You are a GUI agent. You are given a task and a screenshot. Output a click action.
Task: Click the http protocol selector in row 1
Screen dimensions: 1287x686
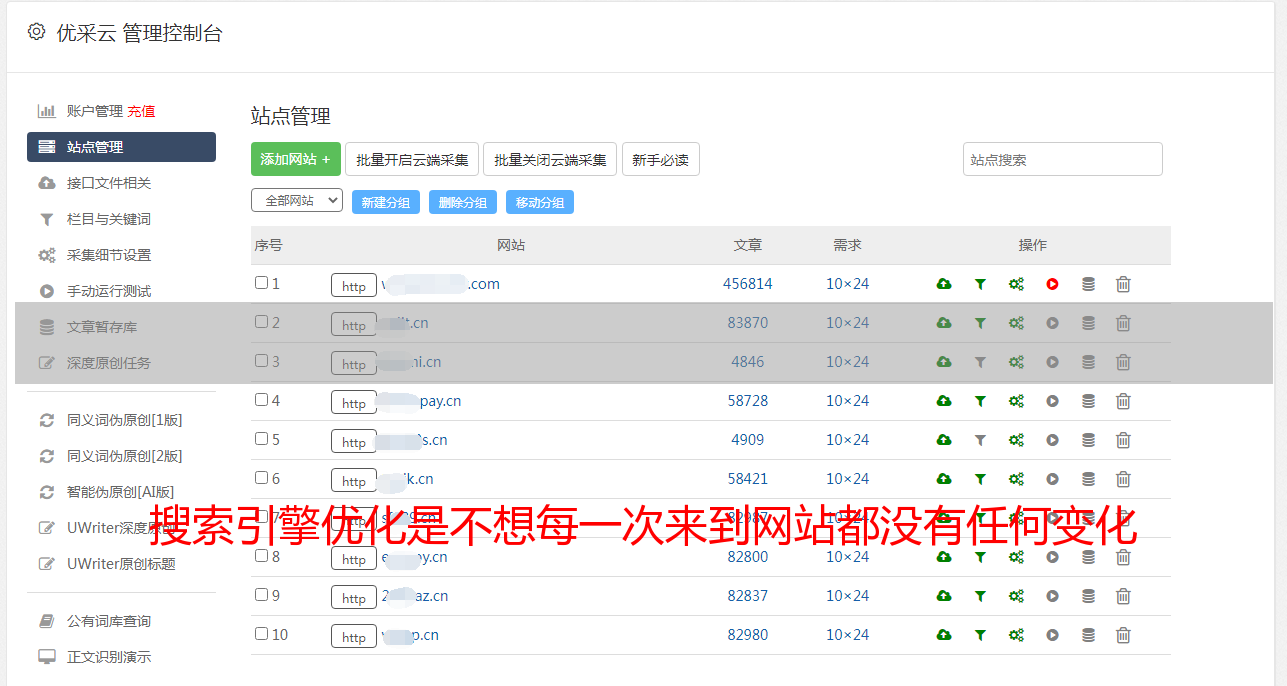354,286
